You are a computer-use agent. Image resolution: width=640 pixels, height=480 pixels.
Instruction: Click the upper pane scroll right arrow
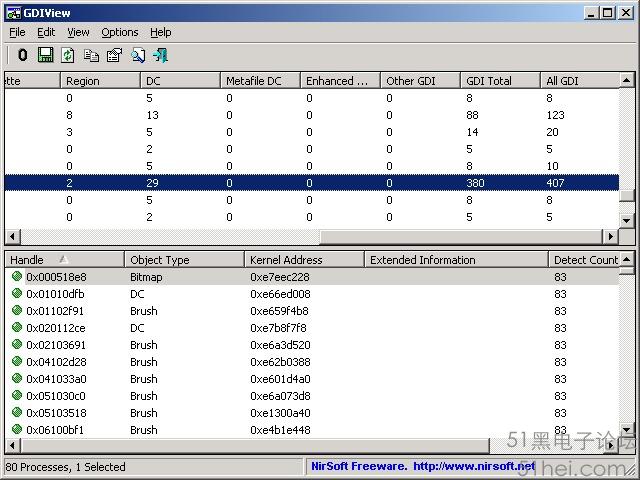tap(611, 236)
